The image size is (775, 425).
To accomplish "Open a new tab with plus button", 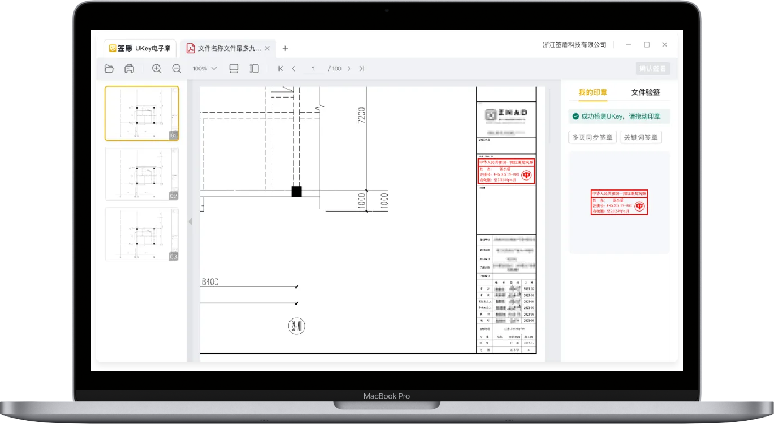I will [285, 47].
